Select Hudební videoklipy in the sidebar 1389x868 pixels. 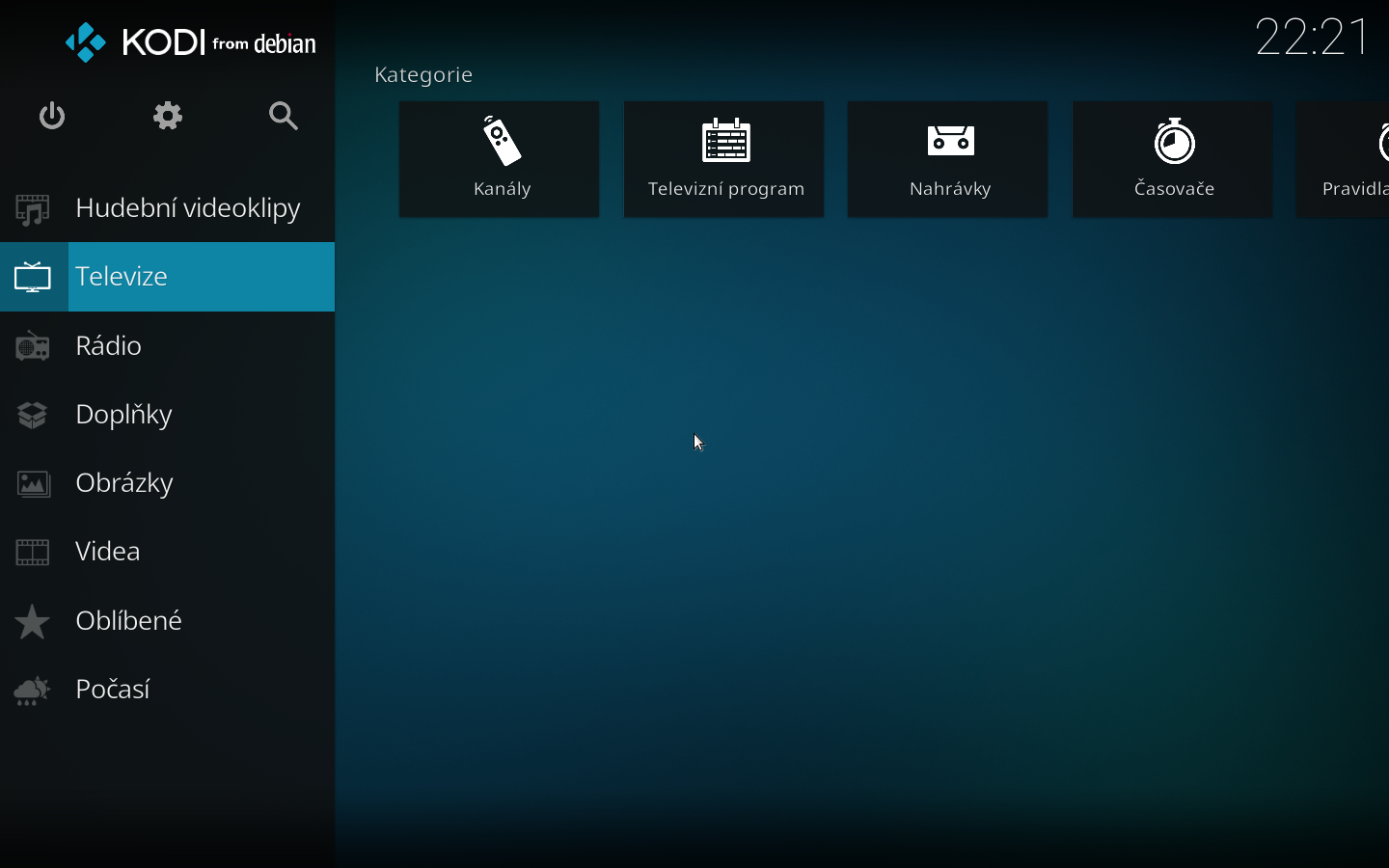[x=168, y=208]
